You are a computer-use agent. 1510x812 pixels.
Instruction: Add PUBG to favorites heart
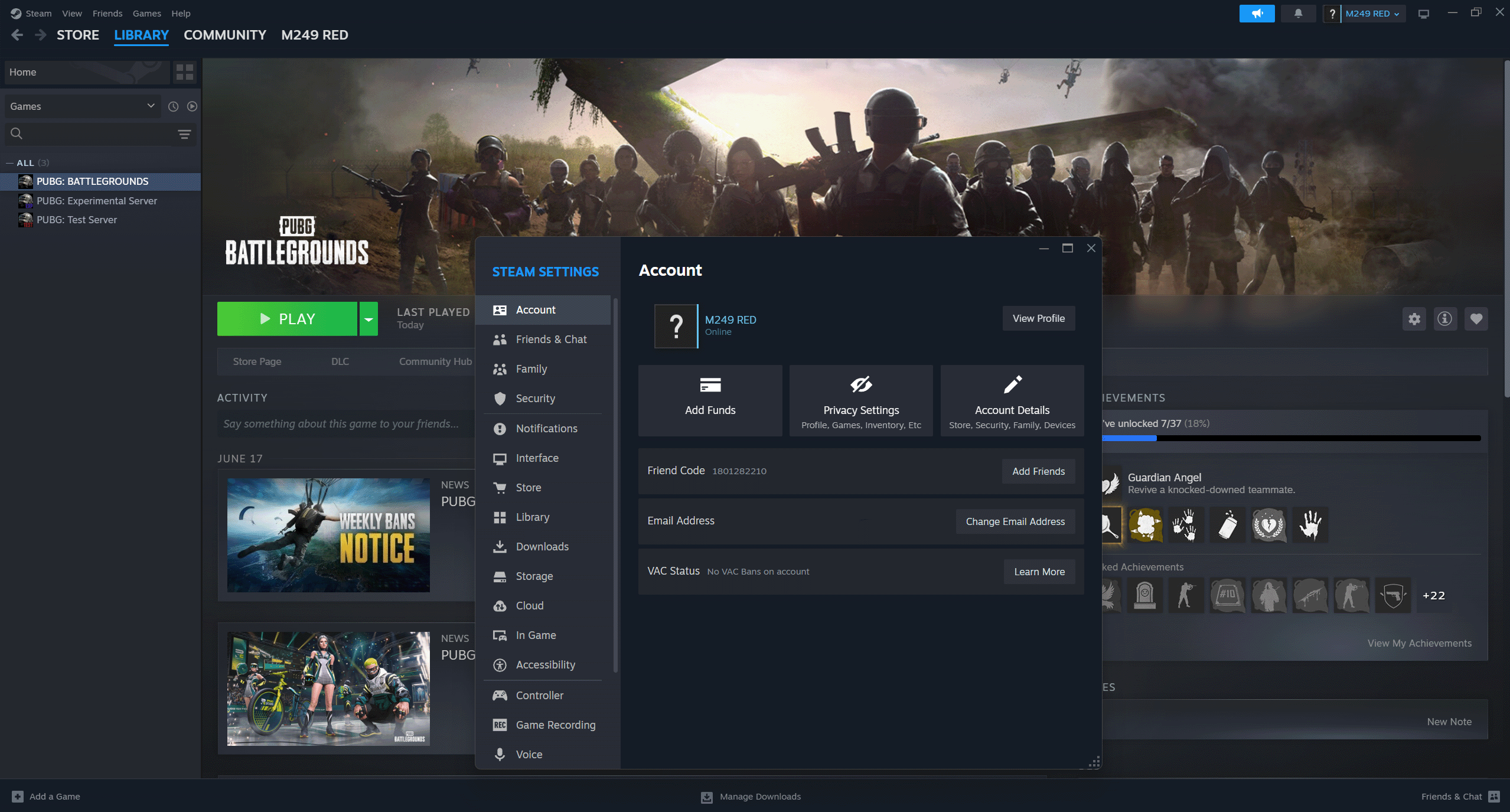point(1476,319)
